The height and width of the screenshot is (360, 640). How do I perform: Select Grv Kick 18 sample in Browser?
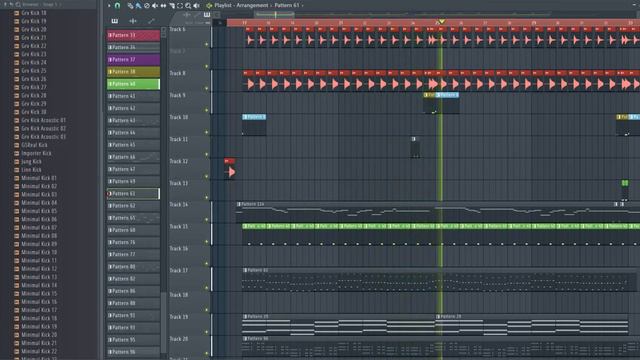[x=33, y=13]
